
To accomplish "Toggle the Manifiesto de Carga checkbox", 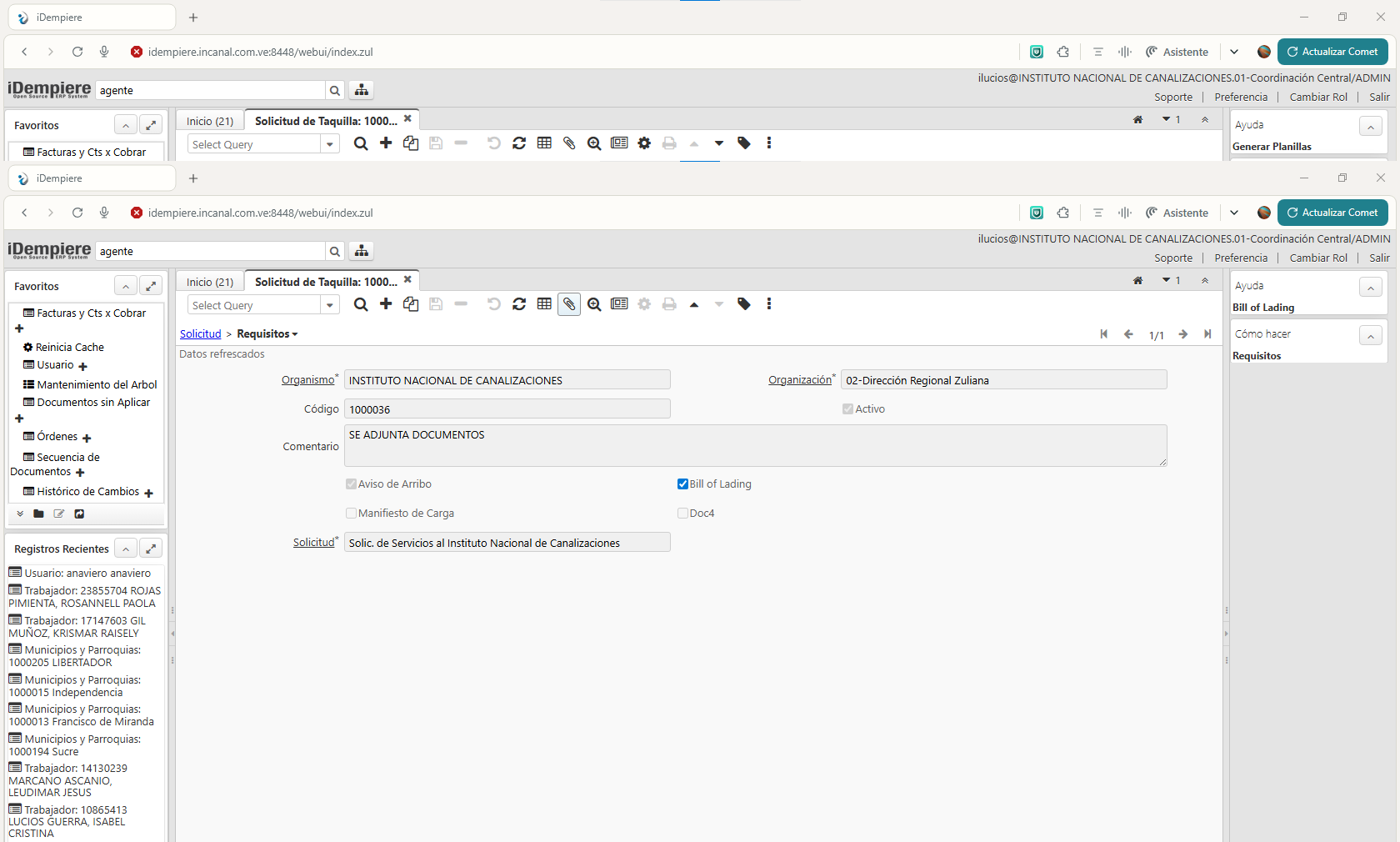I will coord(351,514).
